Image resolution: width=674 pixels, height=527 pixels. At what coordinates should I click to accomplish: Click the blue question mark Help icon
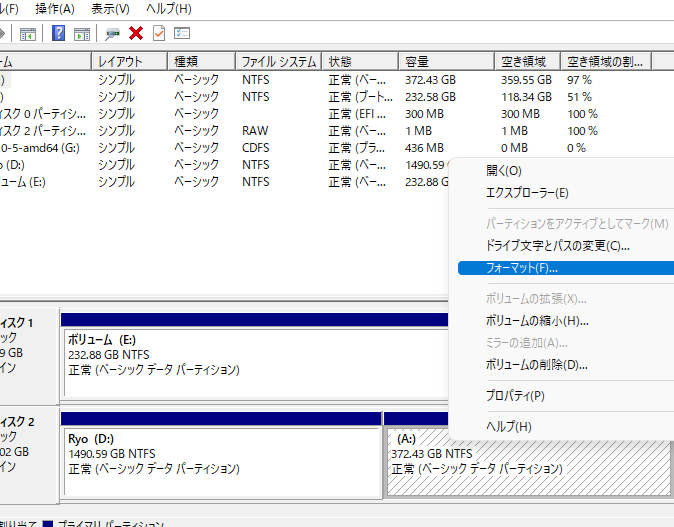coord(59,34)
